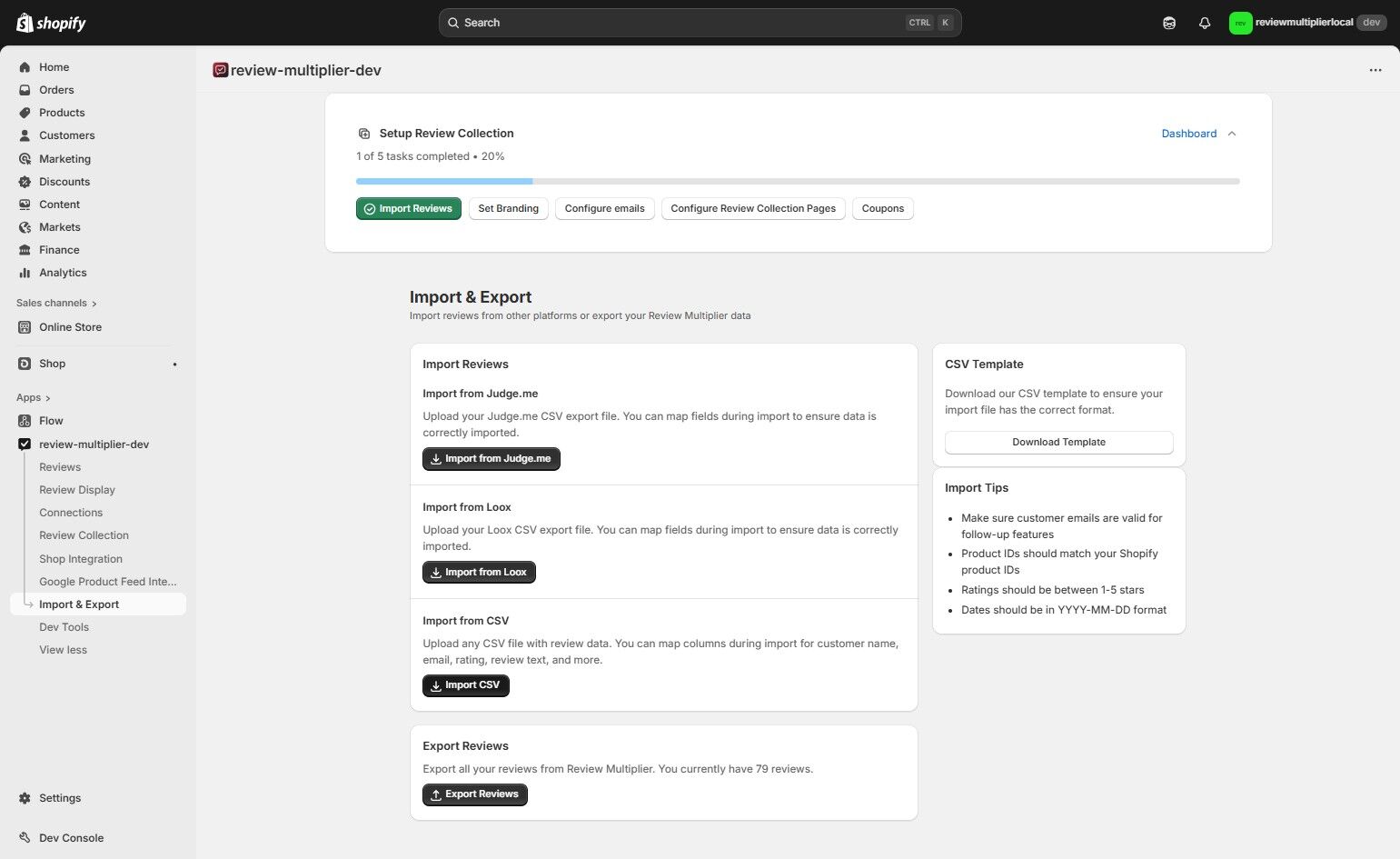Open notifications via the bell icon
This screenshot has width=1400, height=859.
[x=1205, y=22]
